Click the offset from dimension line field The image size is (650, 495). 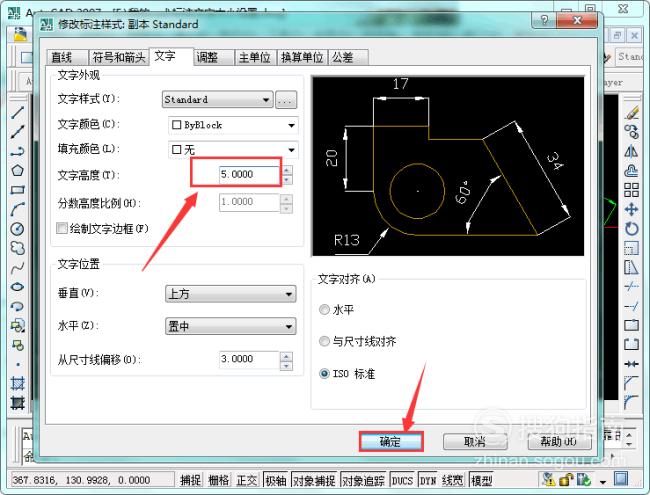250,359
